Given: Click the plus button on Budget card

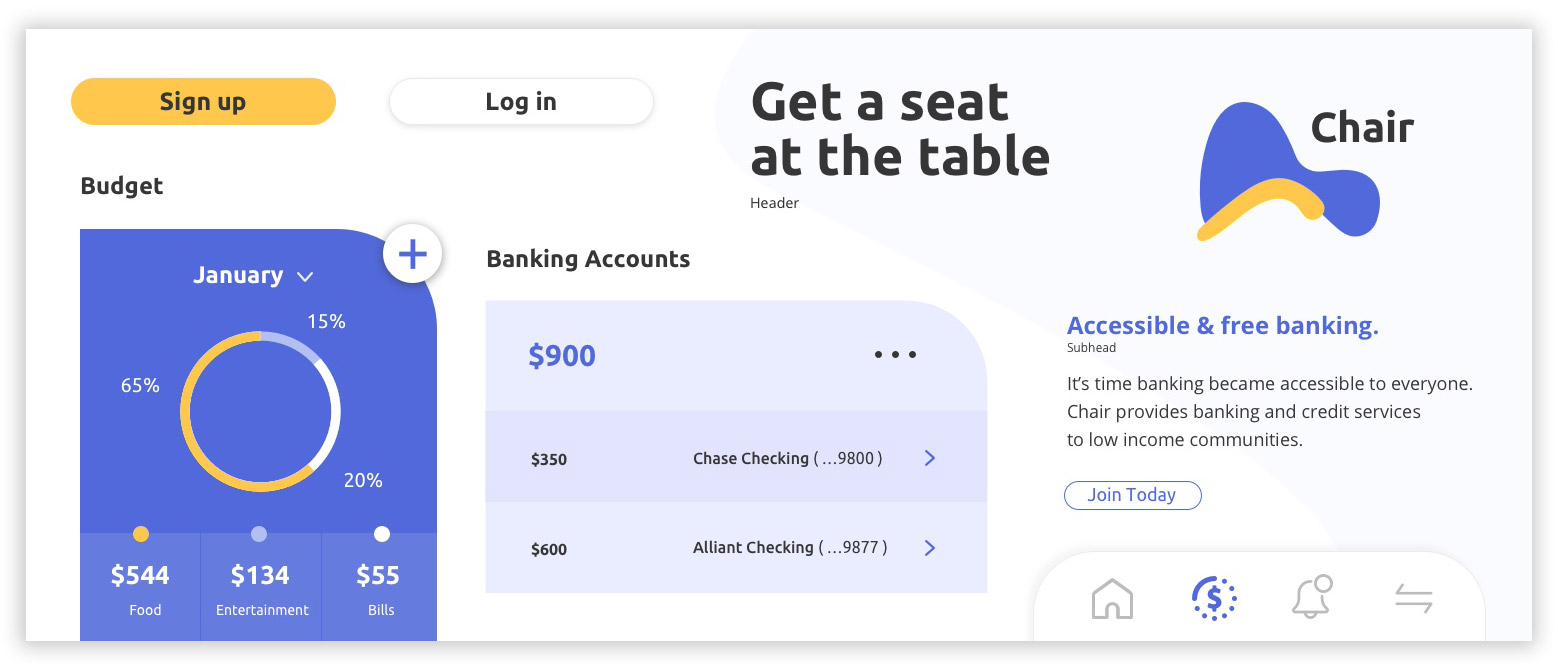Looking at the screenshot, I should tap(412, 254).
